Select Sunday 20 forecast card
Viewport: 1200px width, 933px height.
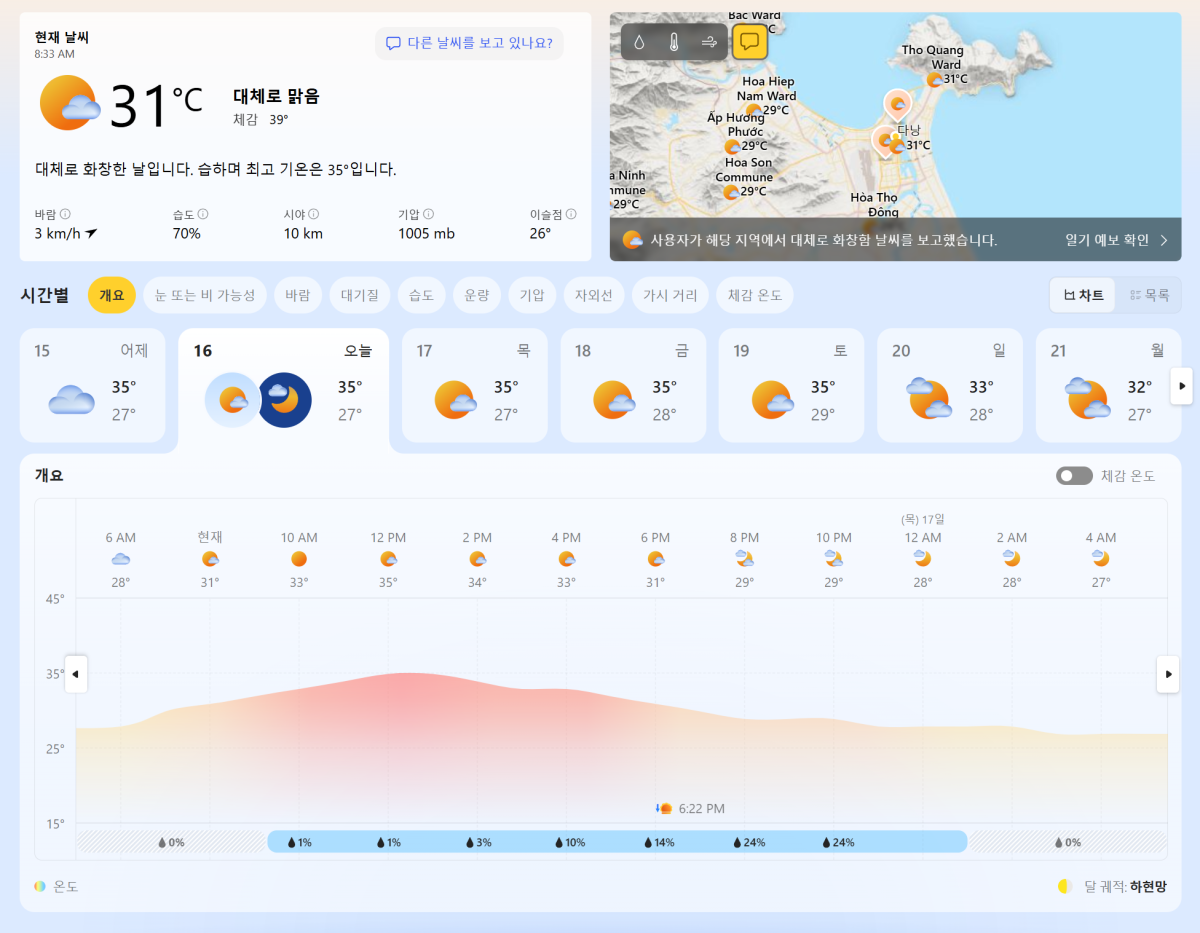(950, 385)
